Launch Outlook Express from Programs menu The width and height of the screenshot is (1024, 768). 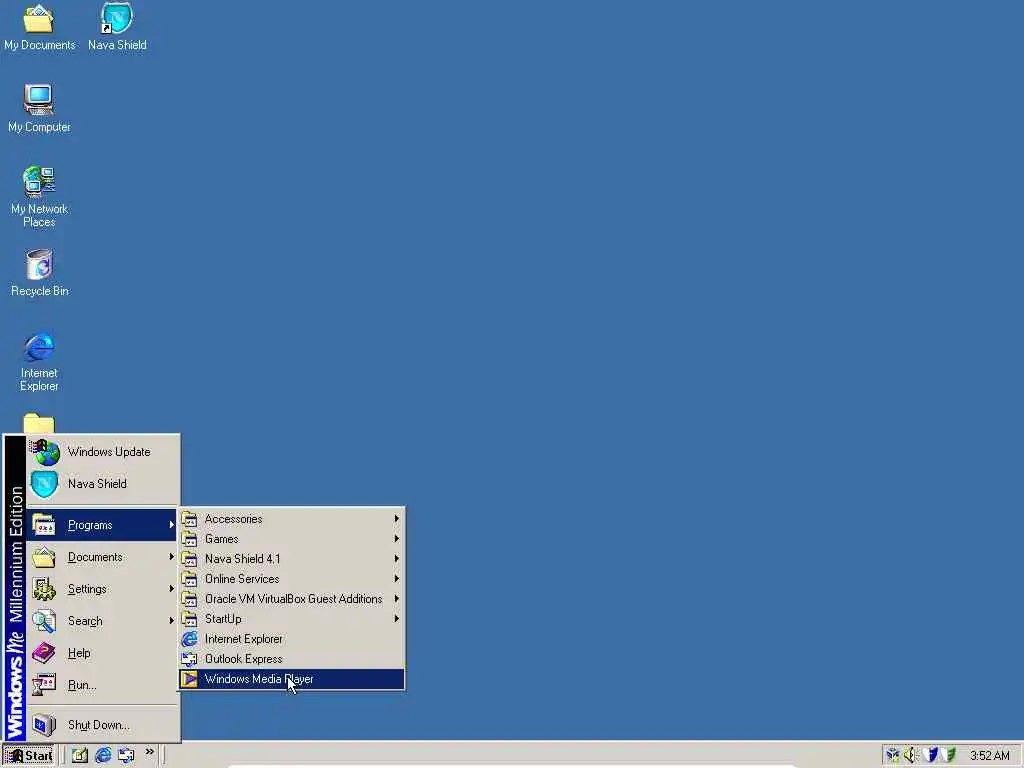[291, 659]
